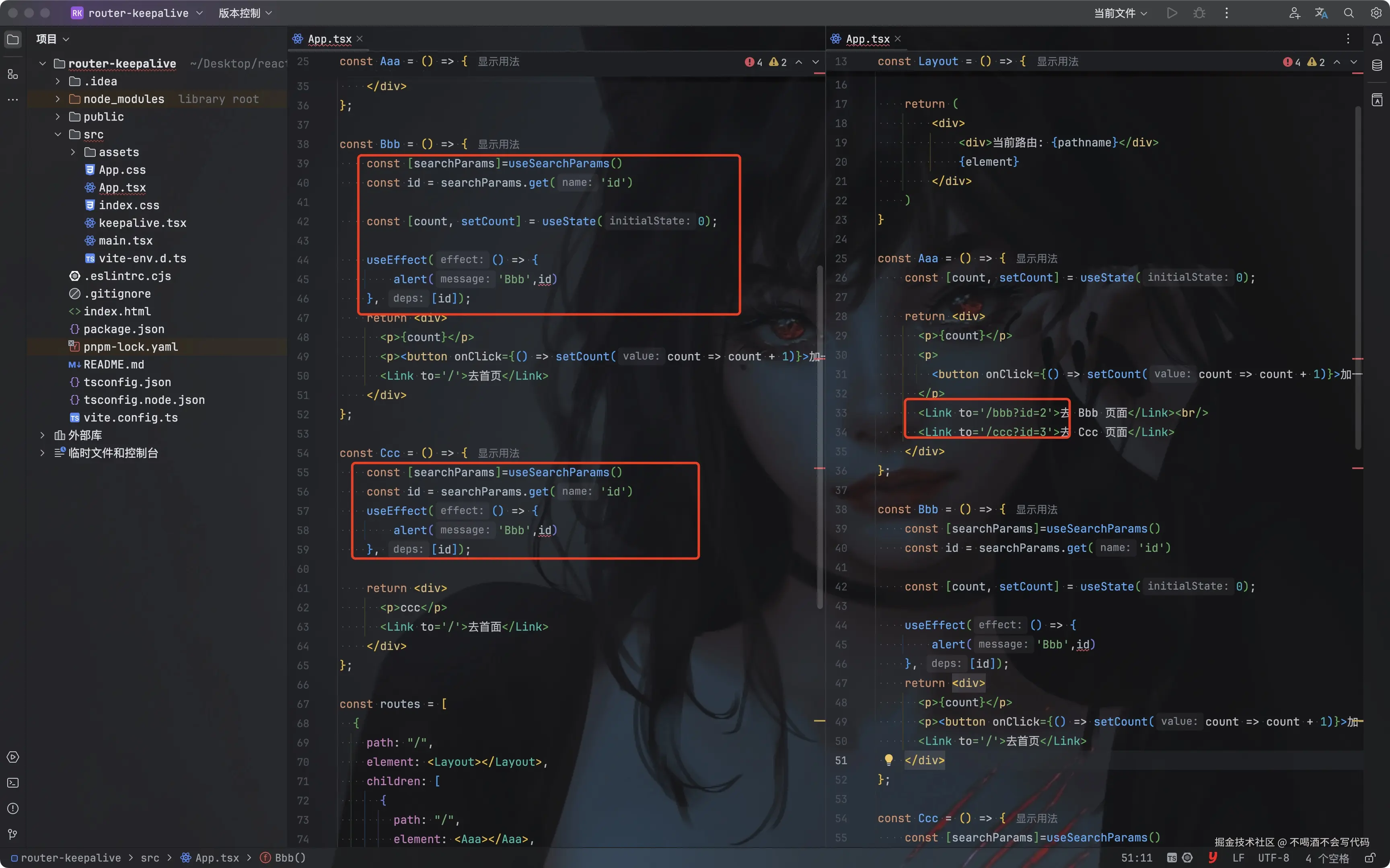Screen dimensions: 1390x868
Task: Open the Notifications bell panel
Action: [1377, 39]
